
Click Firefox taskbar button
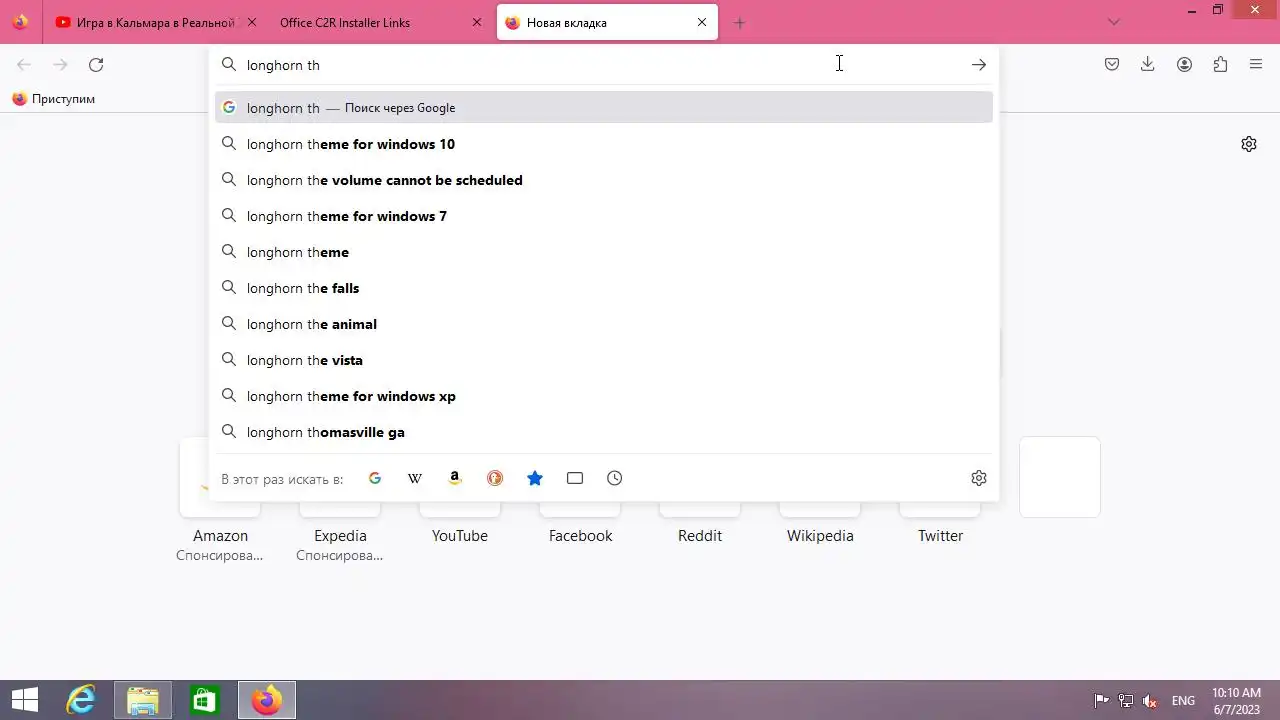click(266, 700)
